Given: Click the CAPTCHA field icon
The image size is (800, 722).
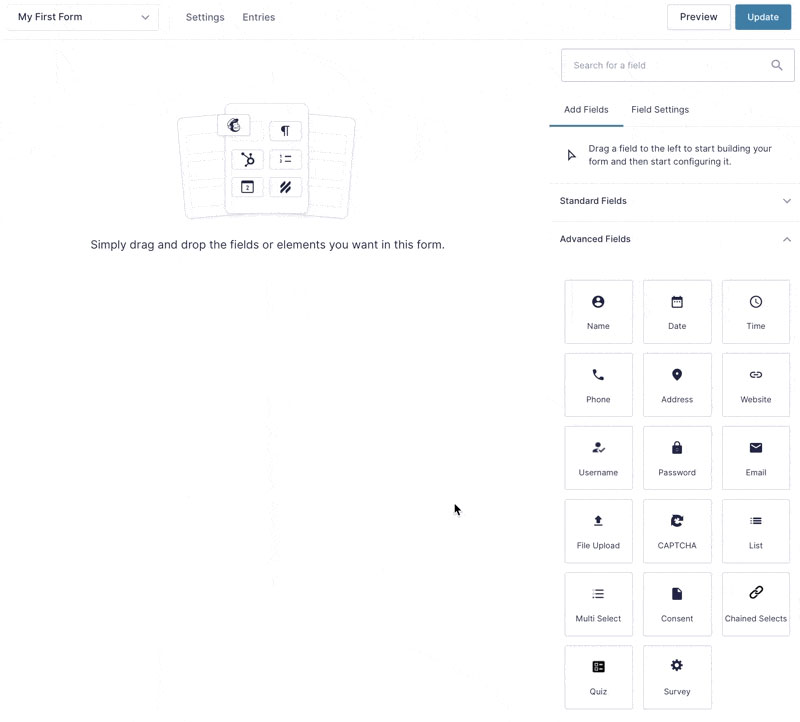Looking at the screenshot, I should (x=677, y=521).
